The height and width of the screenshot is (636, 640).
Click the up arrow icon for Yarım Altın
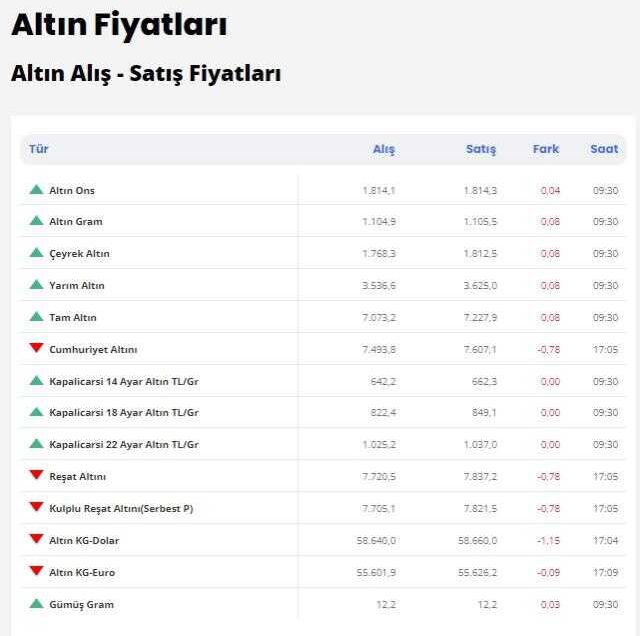(36, 284)
